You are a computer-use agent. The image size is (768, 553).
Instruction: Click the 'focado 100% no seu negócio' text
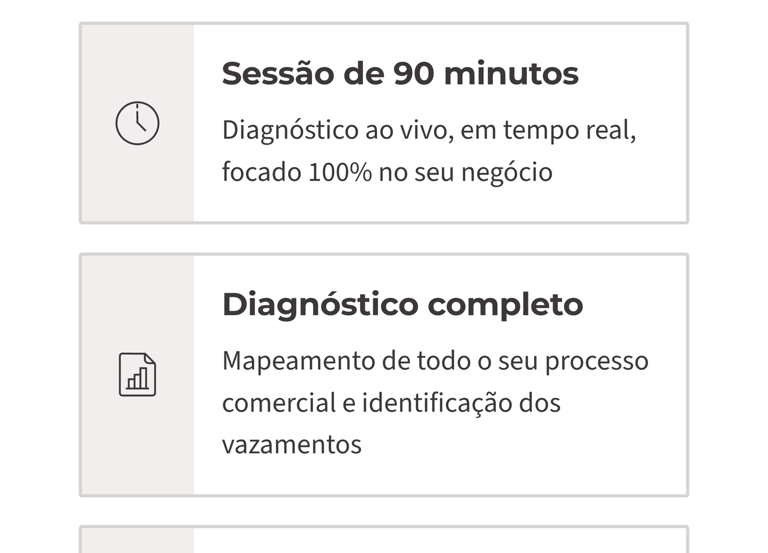click(387, 172)
